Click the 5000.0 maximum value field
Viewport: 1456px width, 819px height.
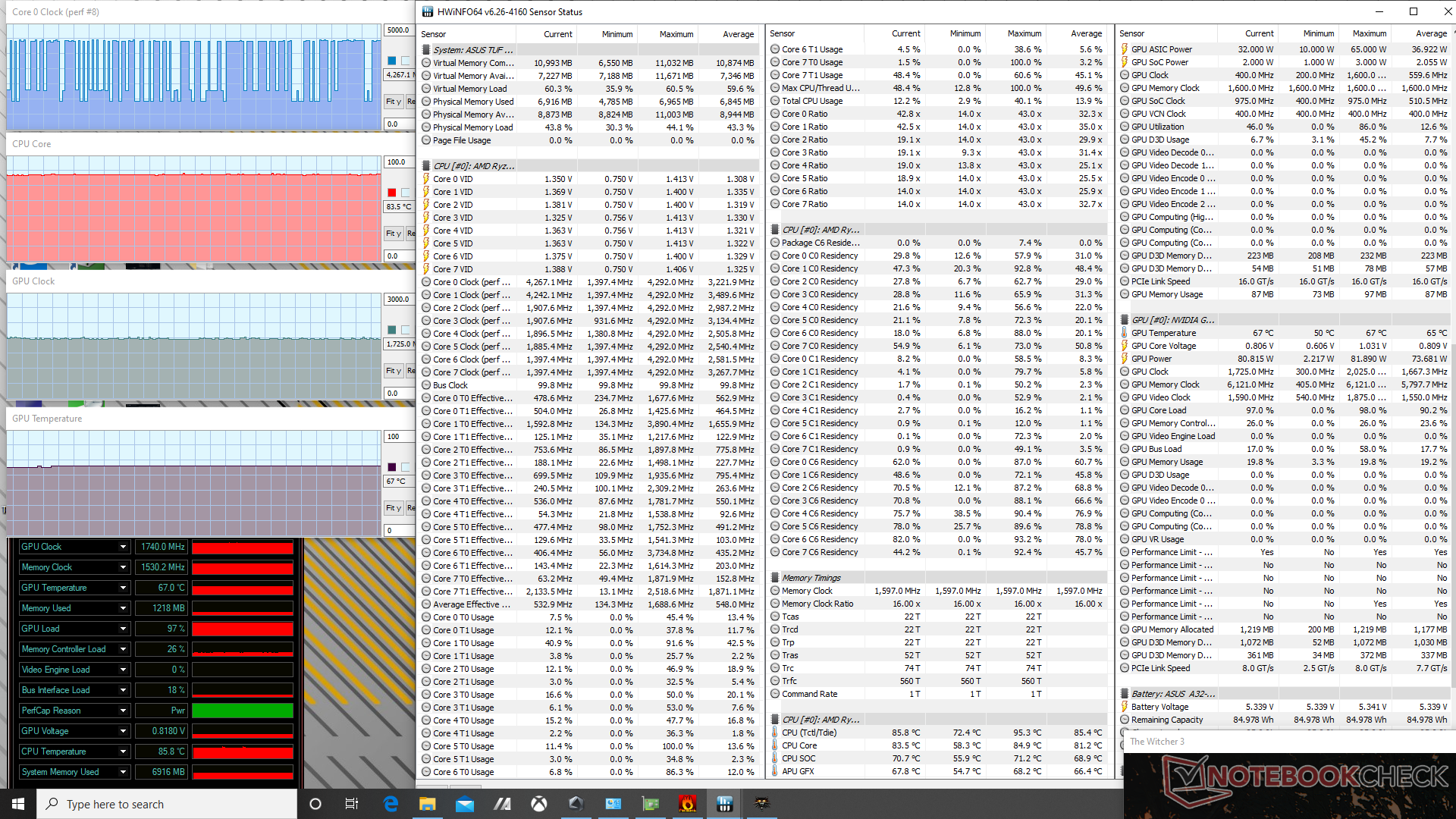click(x=398, y=30)
